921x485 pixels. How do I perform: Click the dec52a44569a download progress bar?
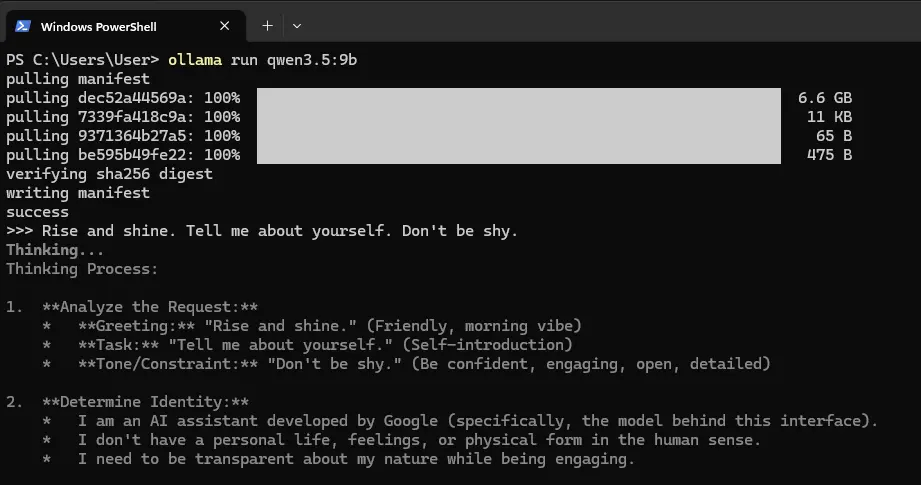click(517, 98)
